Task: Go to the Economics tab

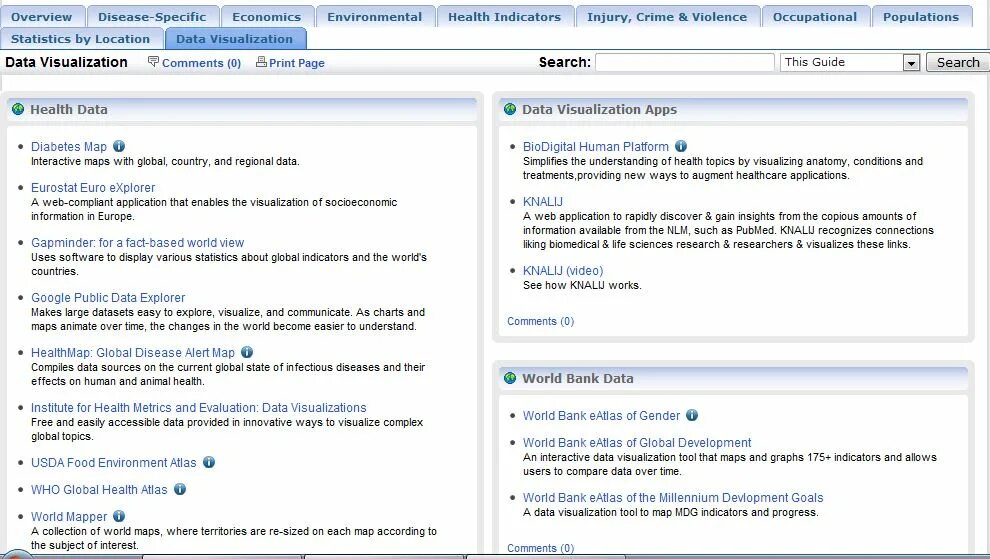Action: click(266, 17)
